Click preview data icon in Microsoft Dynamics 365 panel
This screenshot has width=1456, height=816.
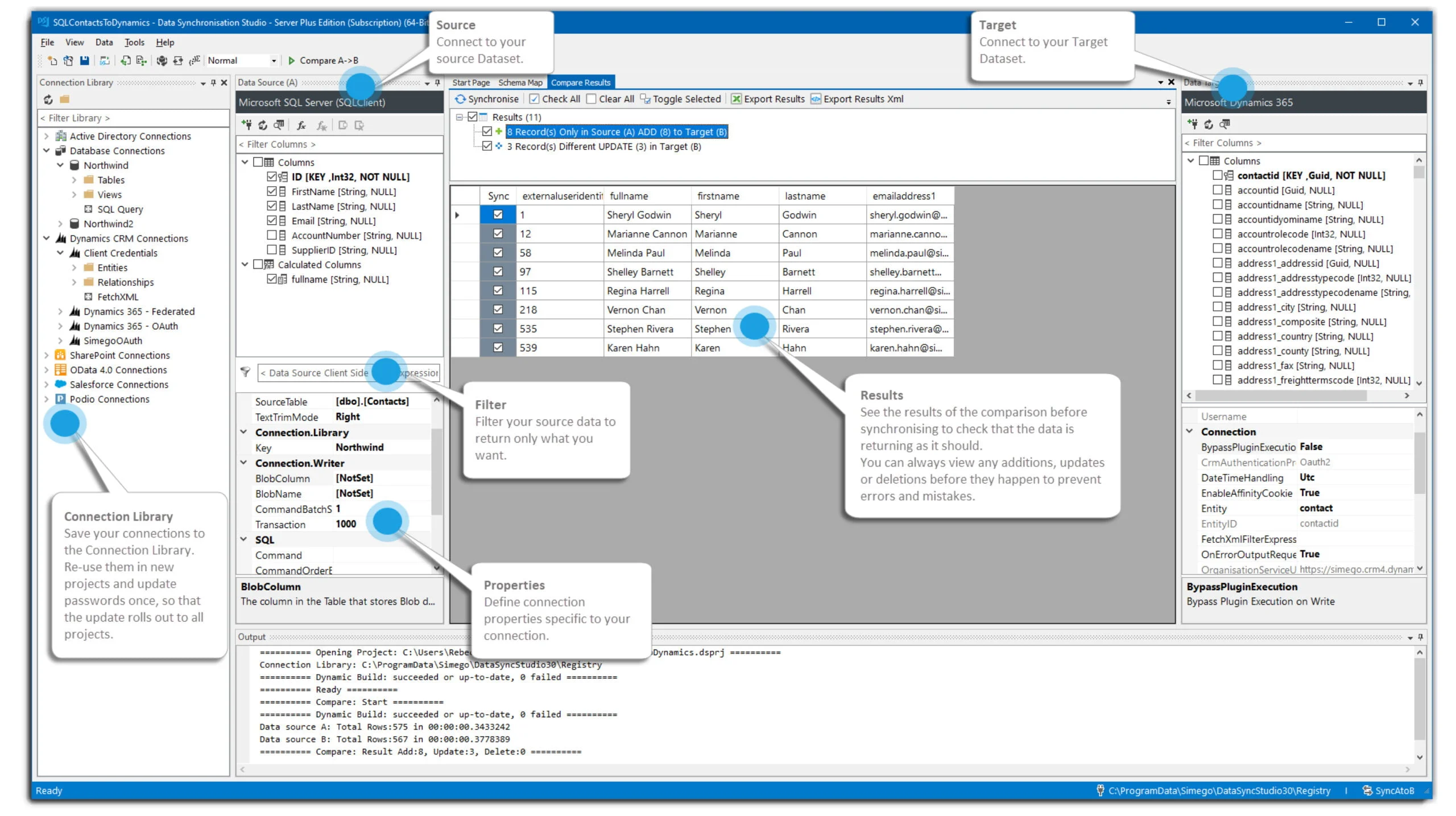tap(1225, 124)
